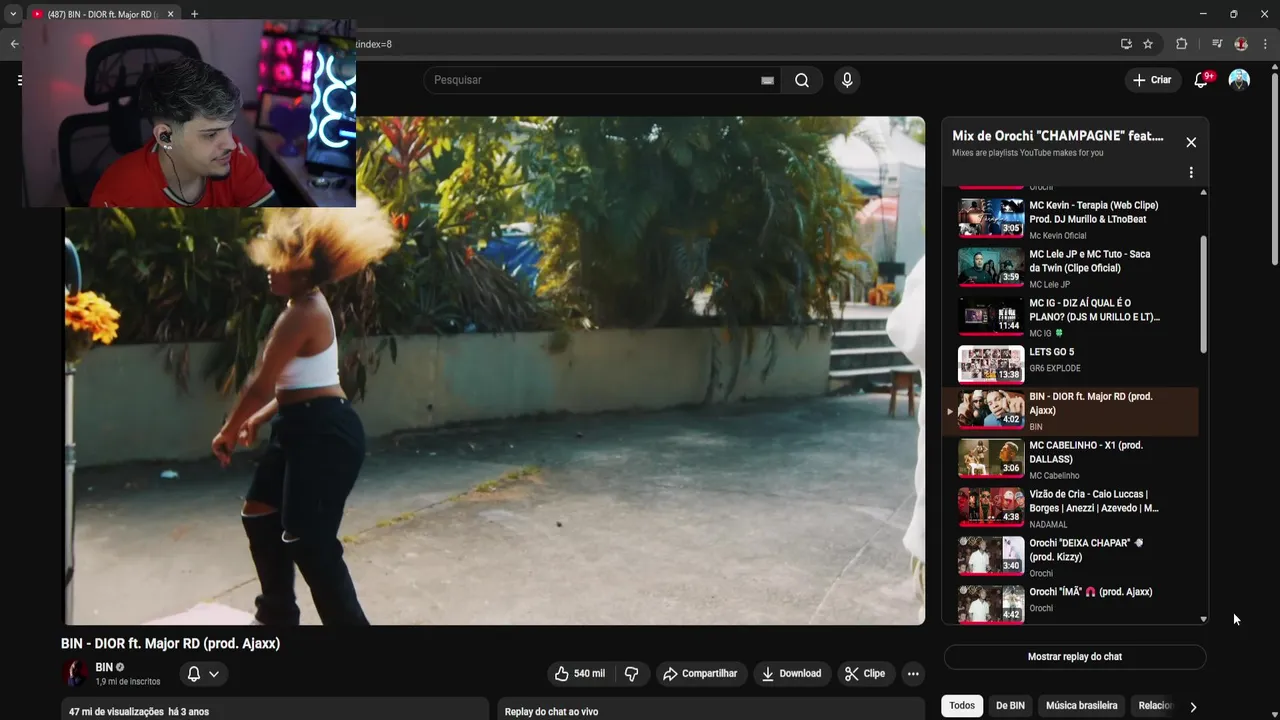Click the 47 mi de visualizações text

[116, 712]
